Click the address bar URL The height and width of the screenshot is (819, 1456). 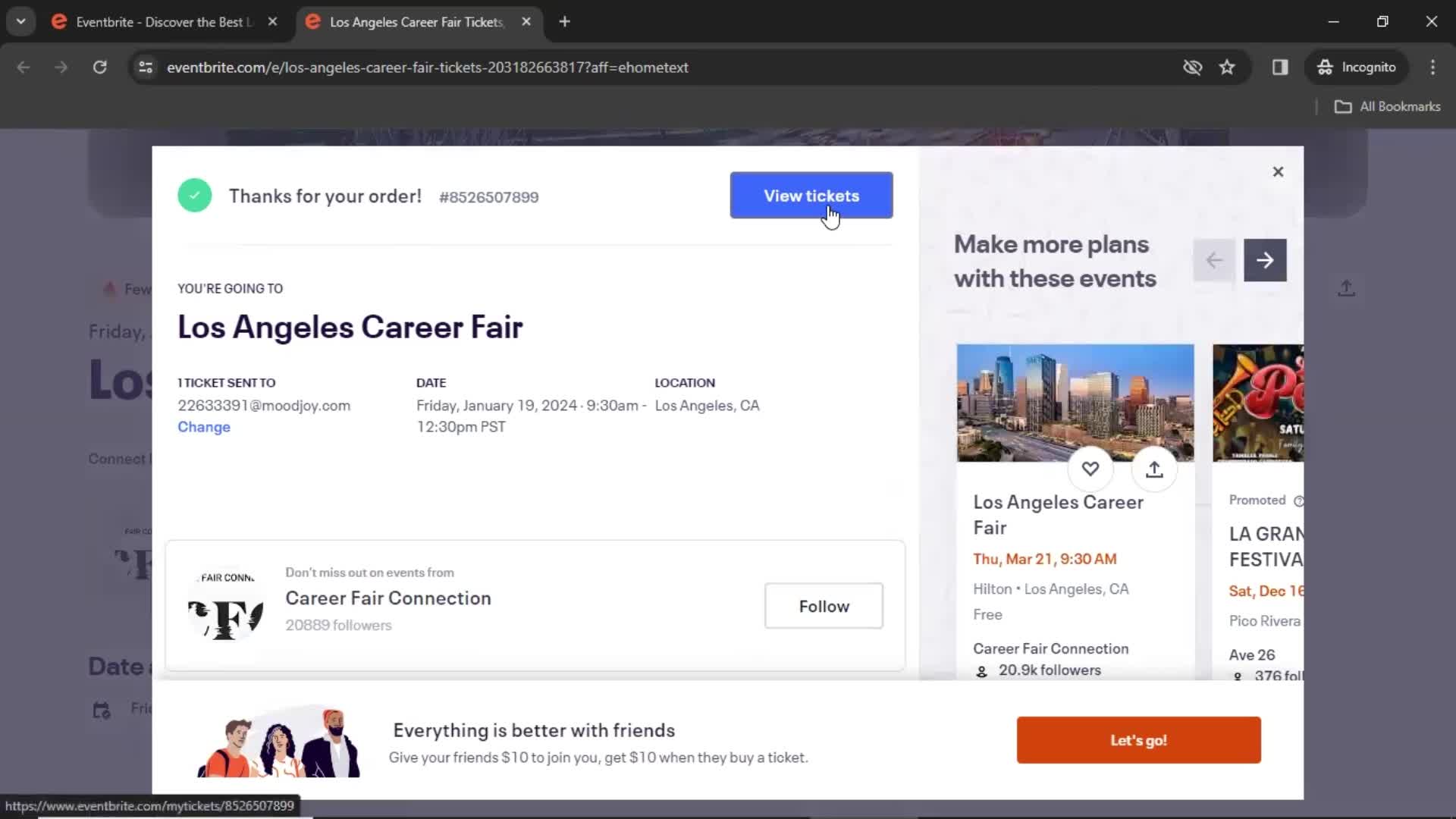[x=428, y=67]
